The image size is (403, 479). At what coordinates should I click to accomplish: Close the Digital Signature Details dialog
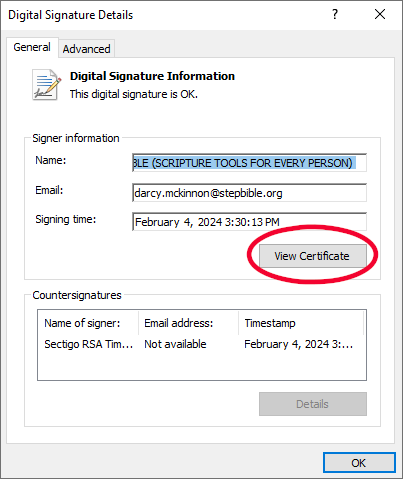pyautogui.click(x=380, y=14)
